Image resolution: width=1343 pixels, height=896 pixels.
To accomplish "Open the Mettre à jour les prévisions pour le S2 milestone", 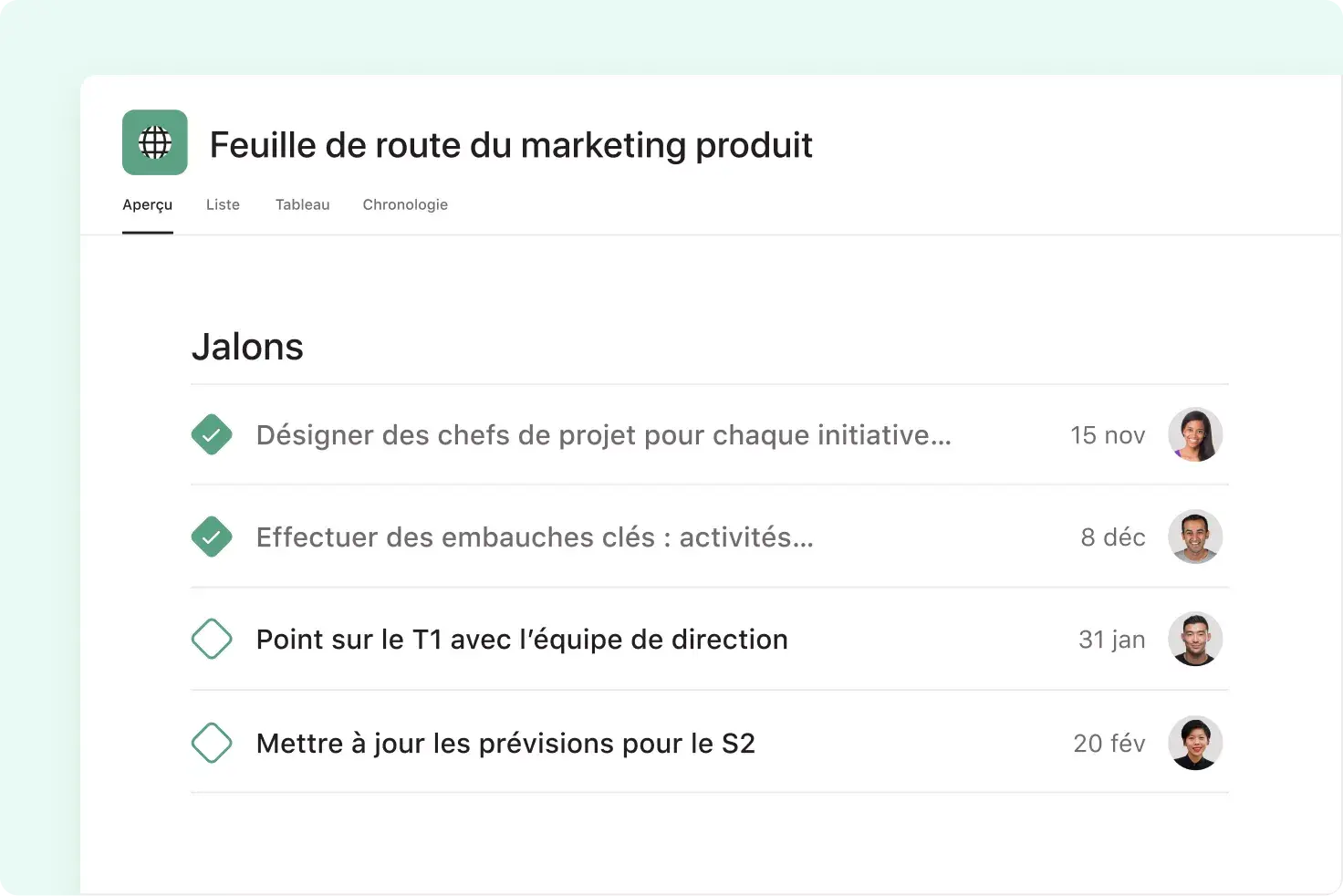I will point(505,743).
